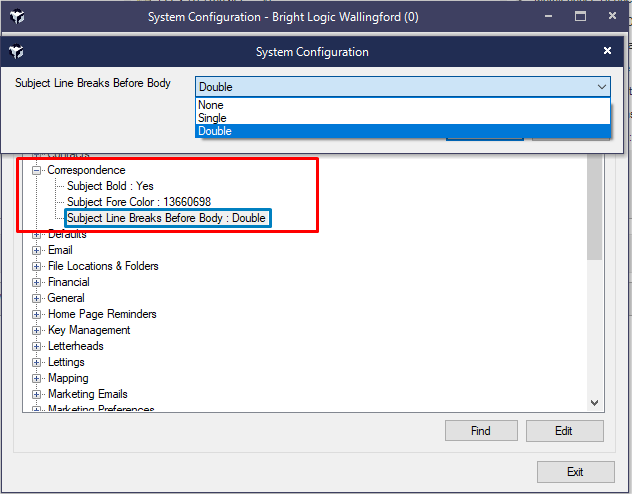Select Subject Line Breaks Before Body item
This screenshot has width=632, height=494.
pyautogui.click(x=168, y=218)
